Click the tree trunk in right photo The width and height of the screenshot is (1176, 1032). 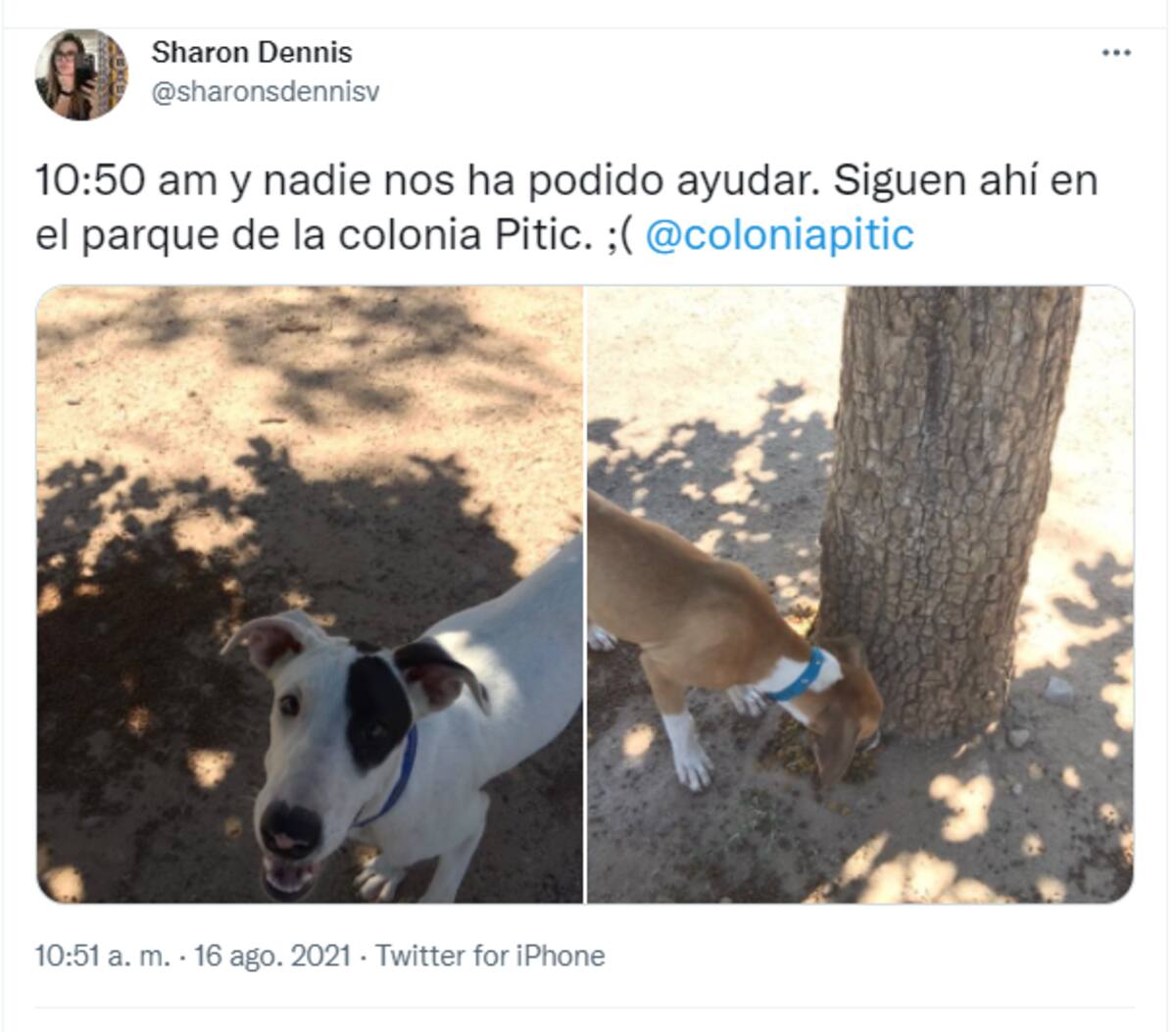click(946, 510)
